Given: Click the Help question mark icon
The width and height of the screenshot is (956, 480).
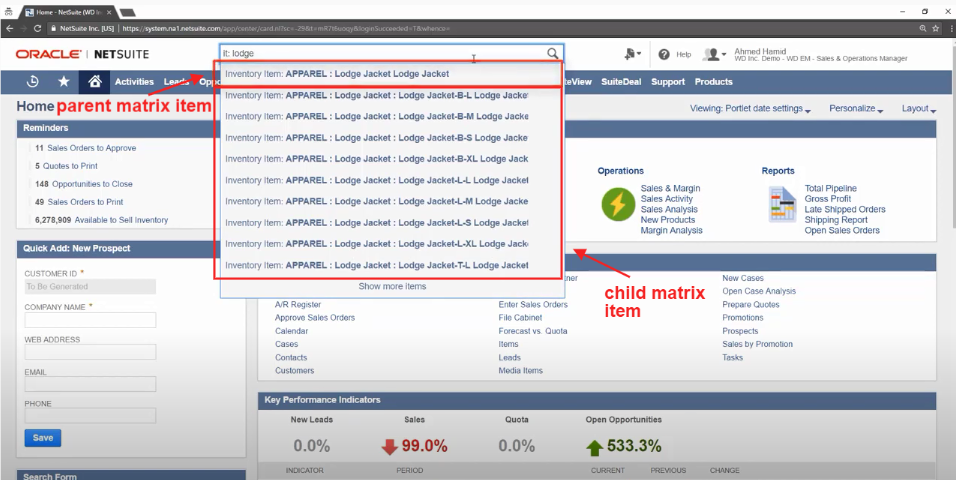Looking at the screenshot, I should coord(664,54).
